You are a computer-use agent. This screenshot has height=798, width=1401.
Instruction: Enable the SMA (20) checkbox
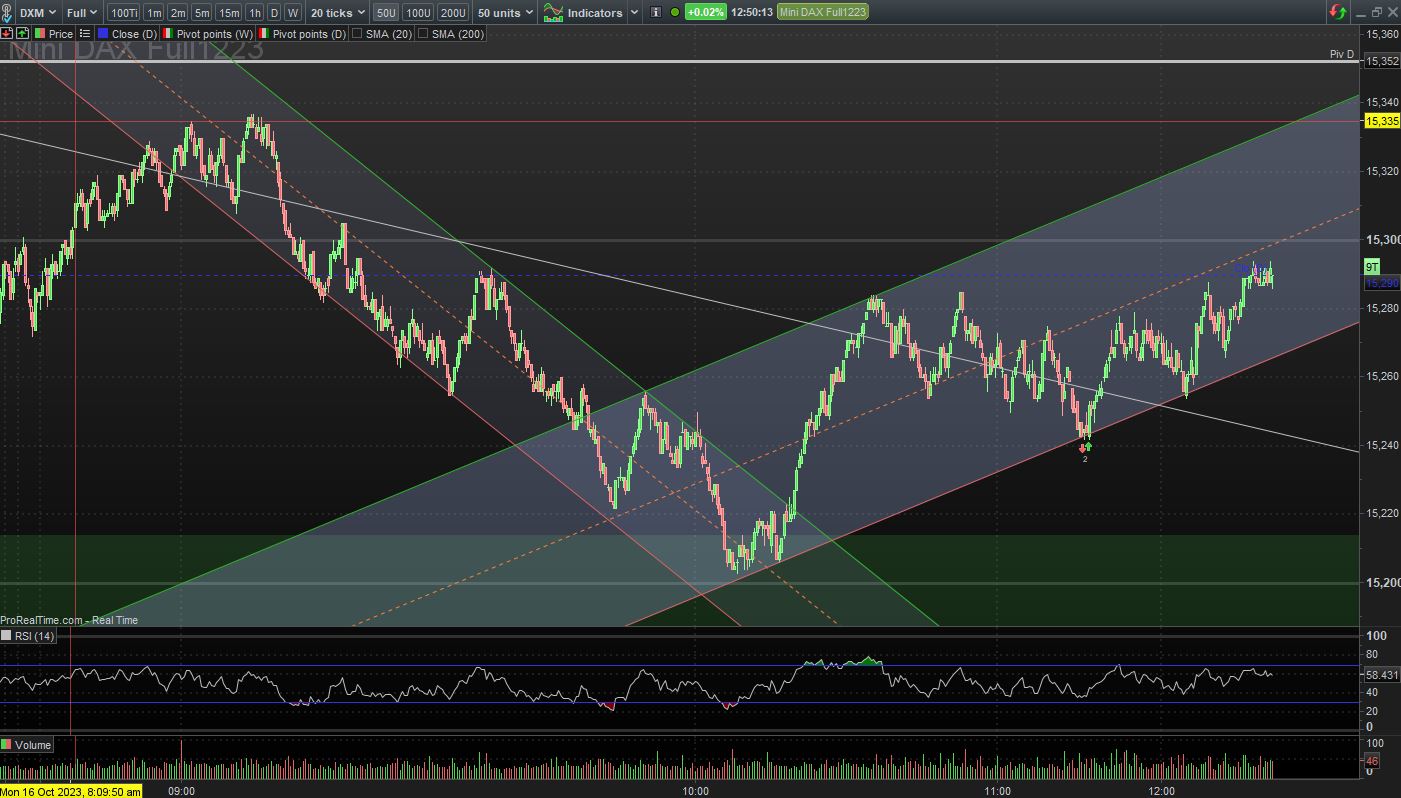(358, 34)
